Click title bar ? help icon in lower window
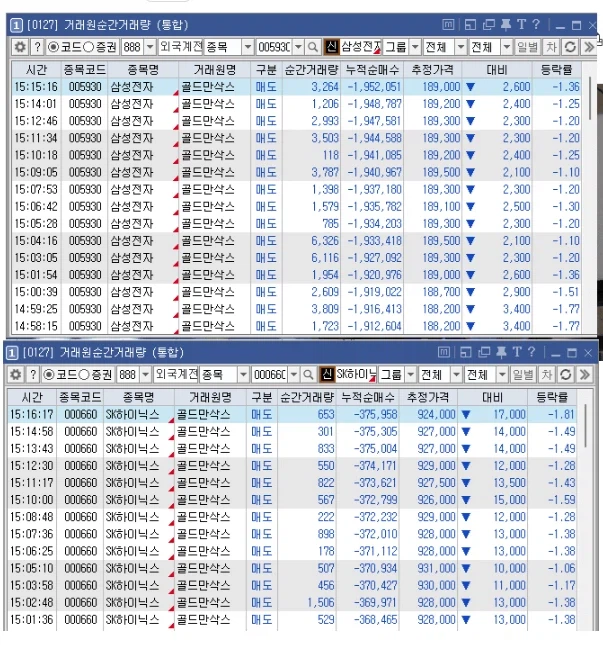Screen dimensions: 603x645 tap(531, 352)
